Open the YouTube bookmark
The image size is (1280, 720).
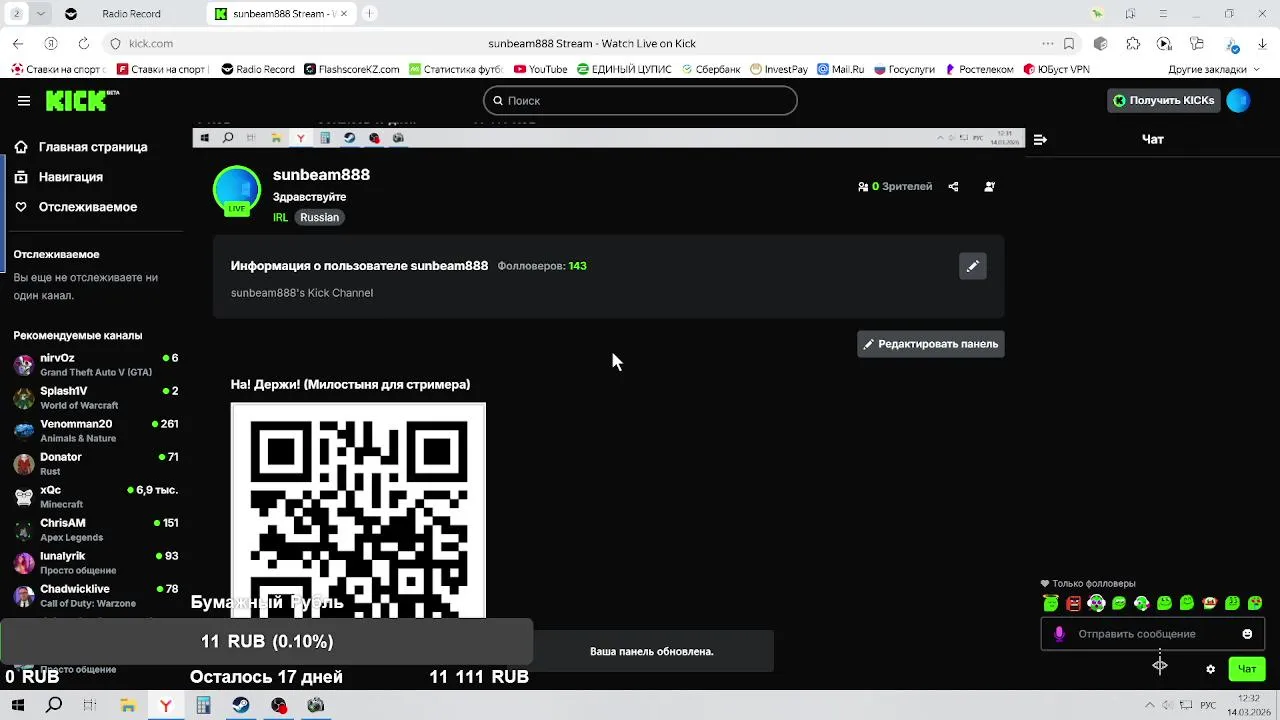(x=540, y=70)
